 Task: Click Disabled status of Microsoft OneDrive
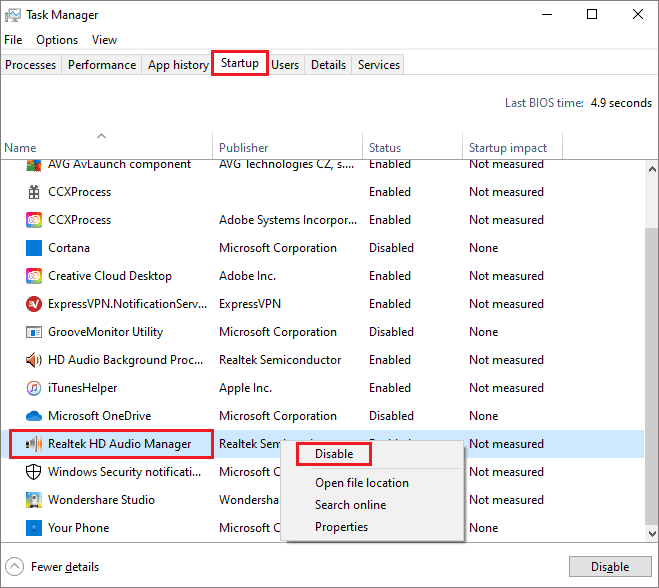click(391, 416)
